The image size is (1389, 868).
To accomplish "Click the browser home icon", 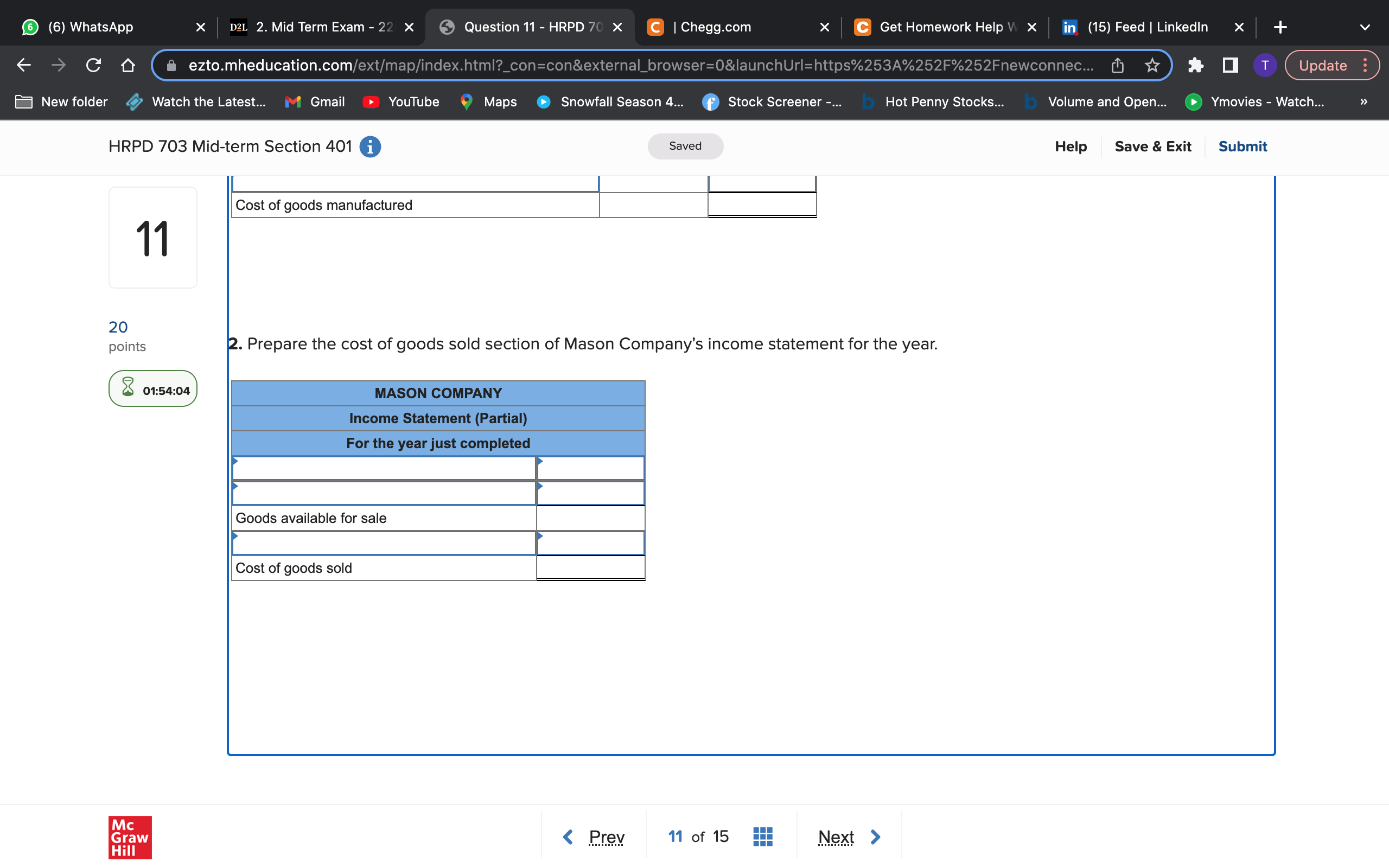I will point(128,65).
